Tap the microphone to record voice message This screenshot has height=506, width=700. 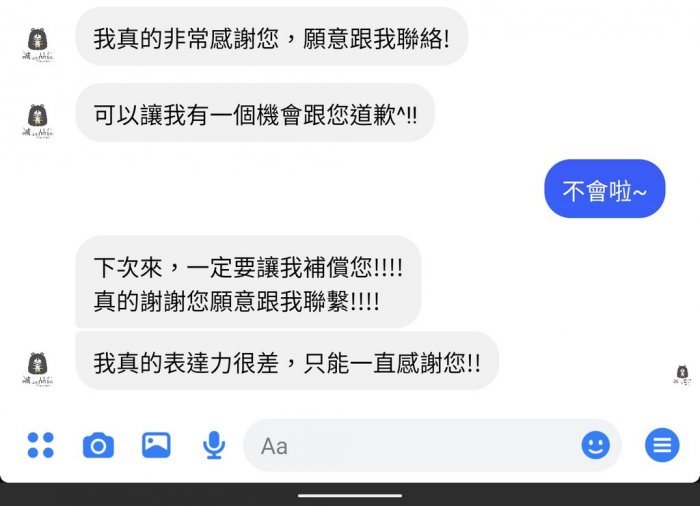click(214, 445)
